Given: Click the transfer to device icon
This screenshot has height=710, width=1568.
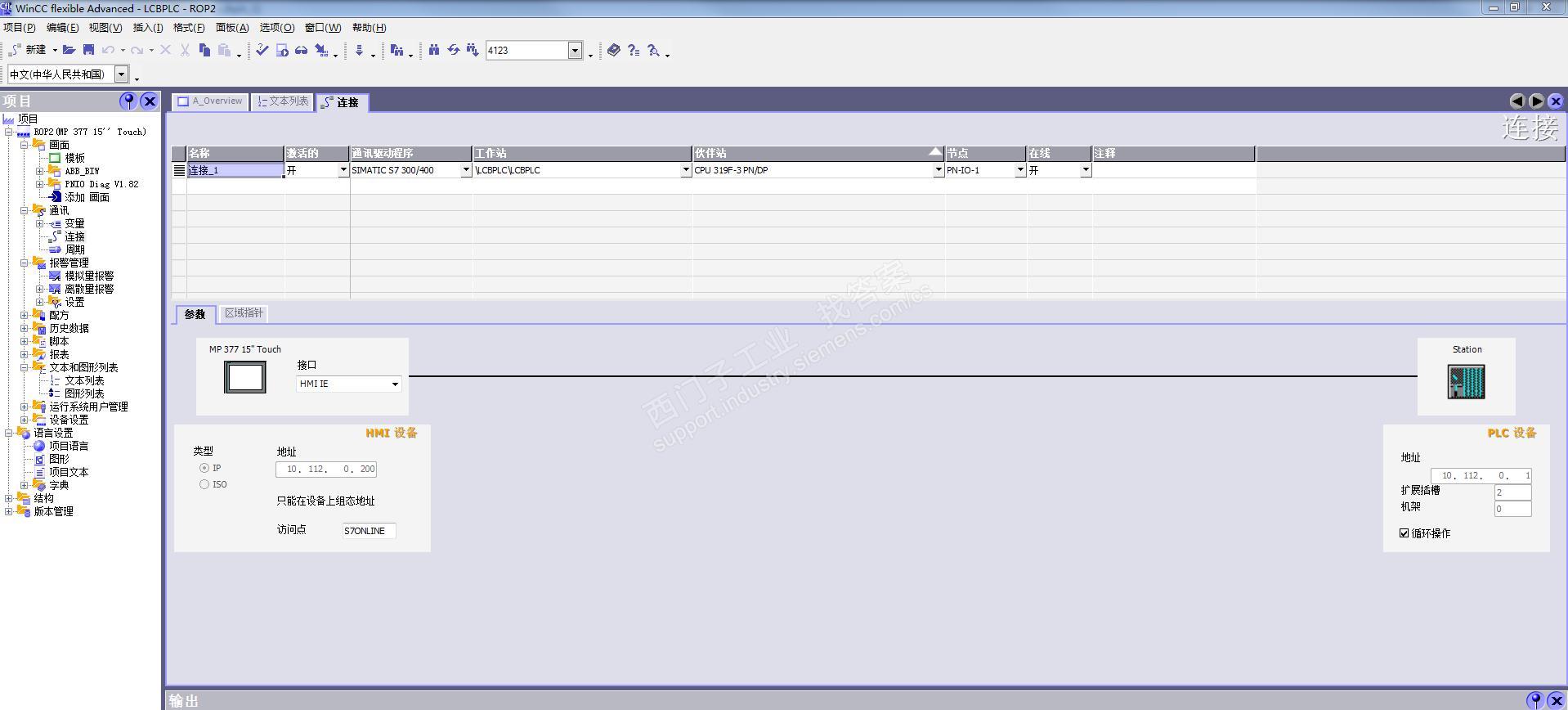Looking at the screenshot, I should click(x=321, y=50).
